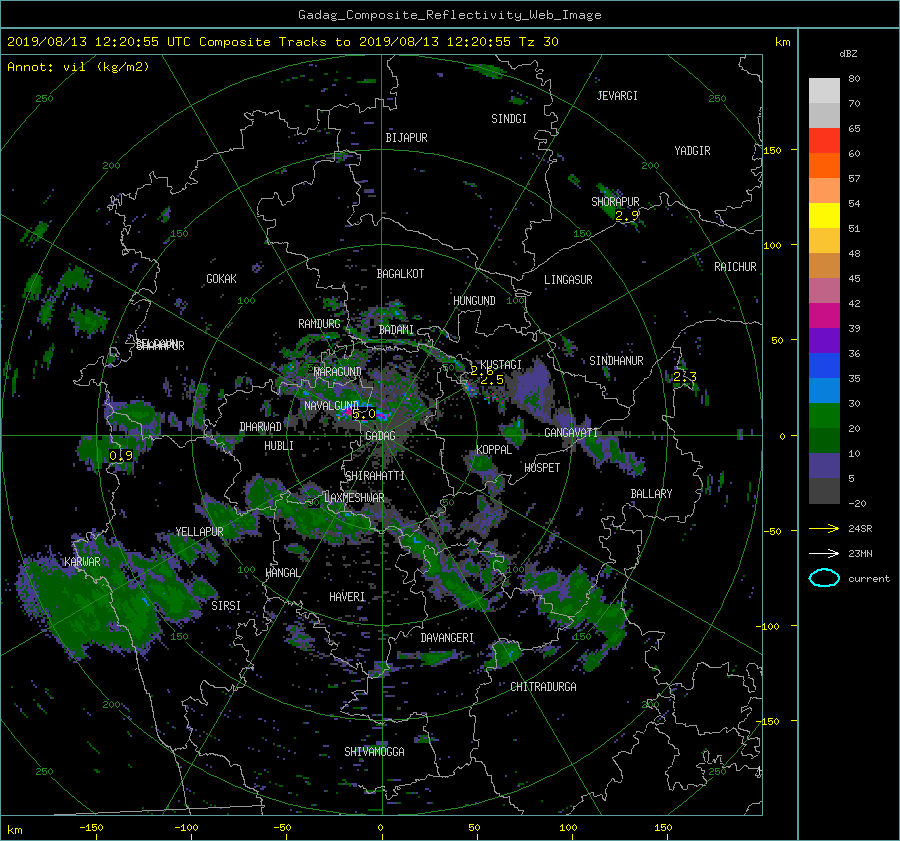
Task: Pick the bright green 20 to 30 dBZ band
Action: 824,415
